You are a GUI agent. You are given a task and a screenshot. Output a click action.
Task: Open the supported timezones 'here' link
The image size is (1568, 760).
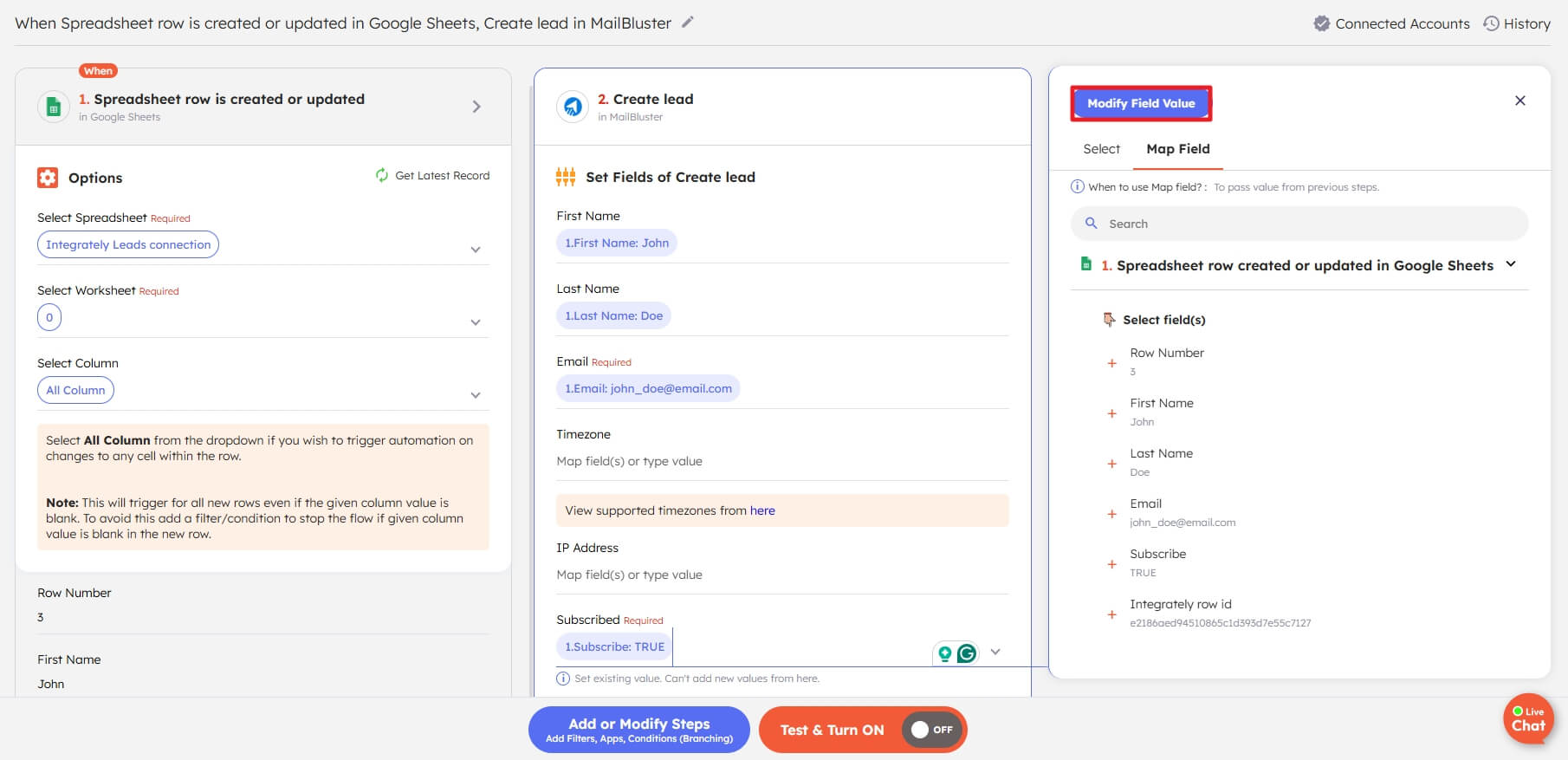click(x=762, y=510)
